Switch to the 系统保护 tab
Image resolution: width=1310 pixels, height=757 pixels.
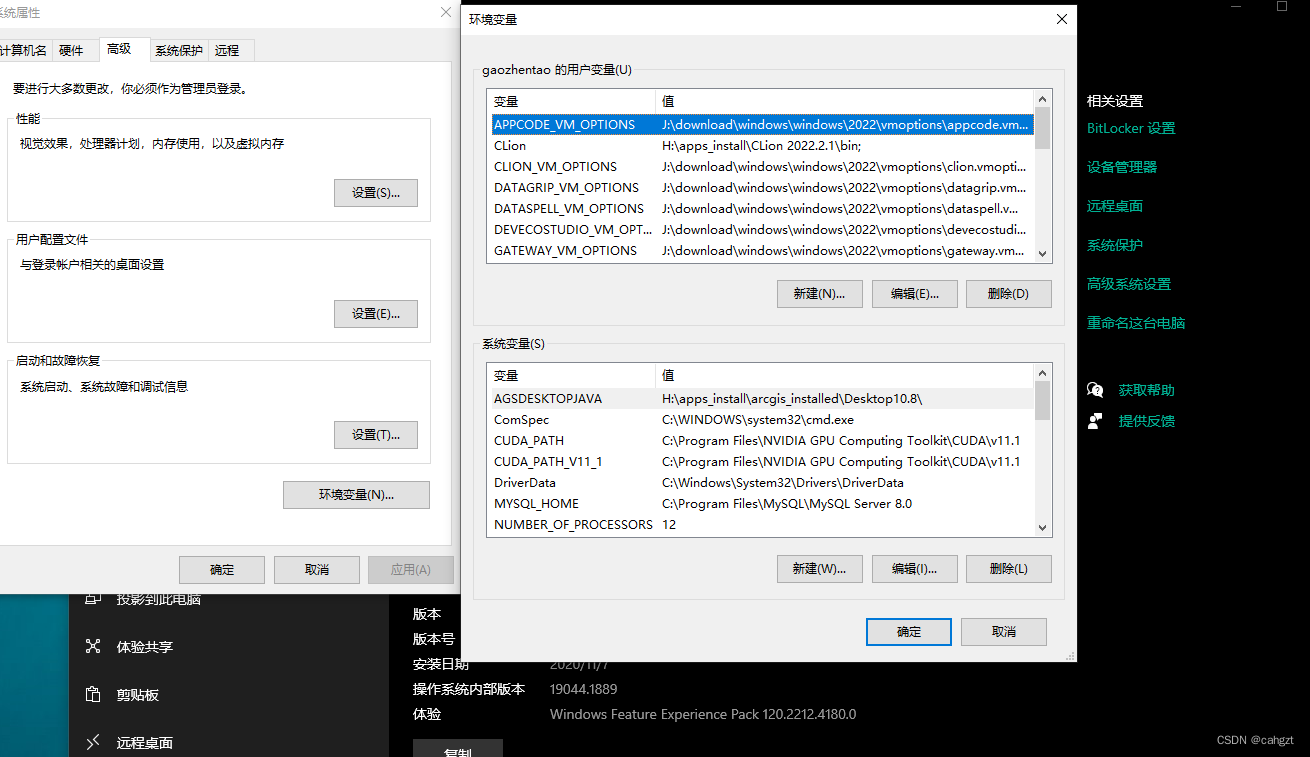tap(178, 49)
